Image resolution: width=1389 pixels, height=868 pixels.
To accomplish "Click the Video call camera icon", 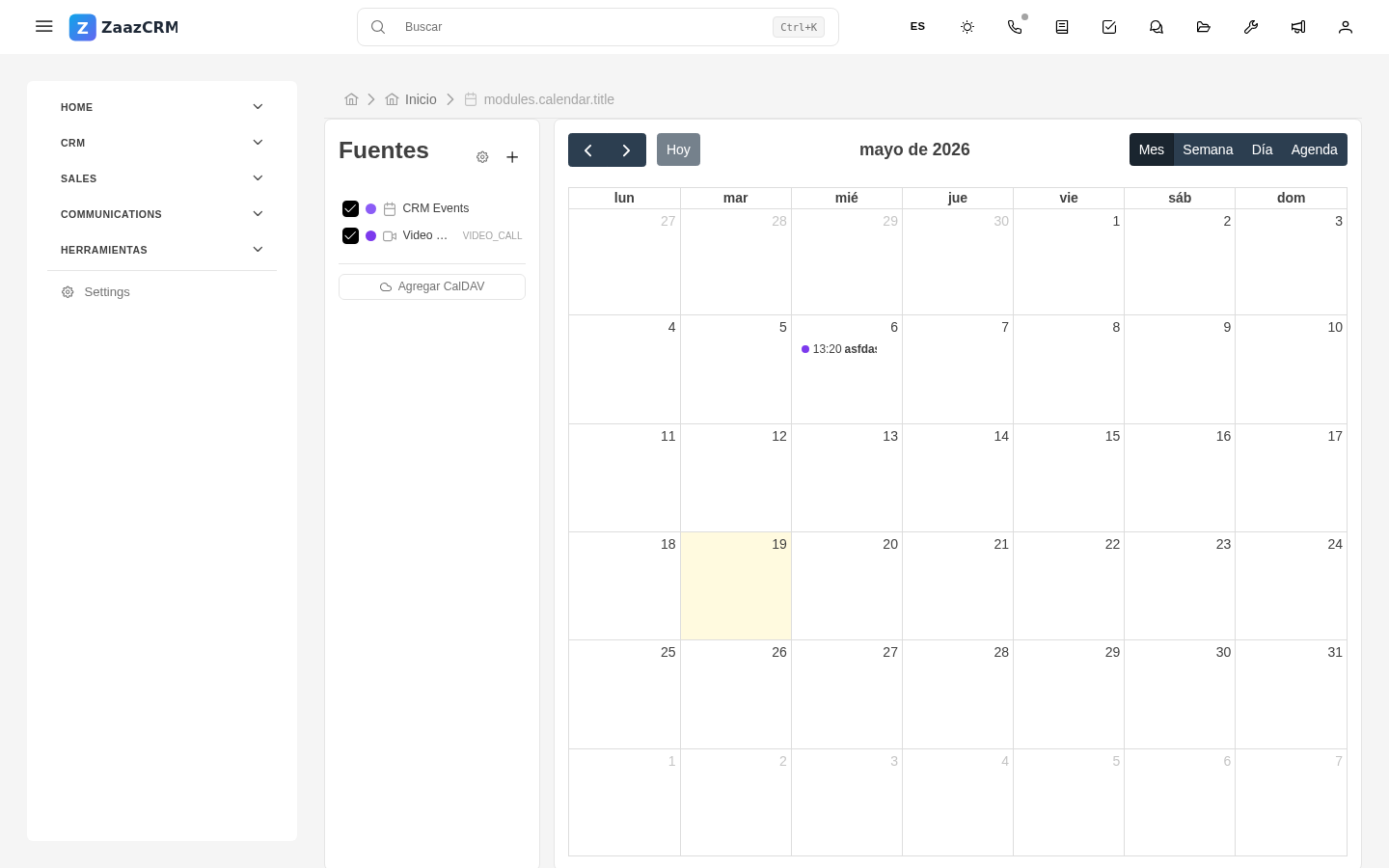I will (x=390, y=235).
